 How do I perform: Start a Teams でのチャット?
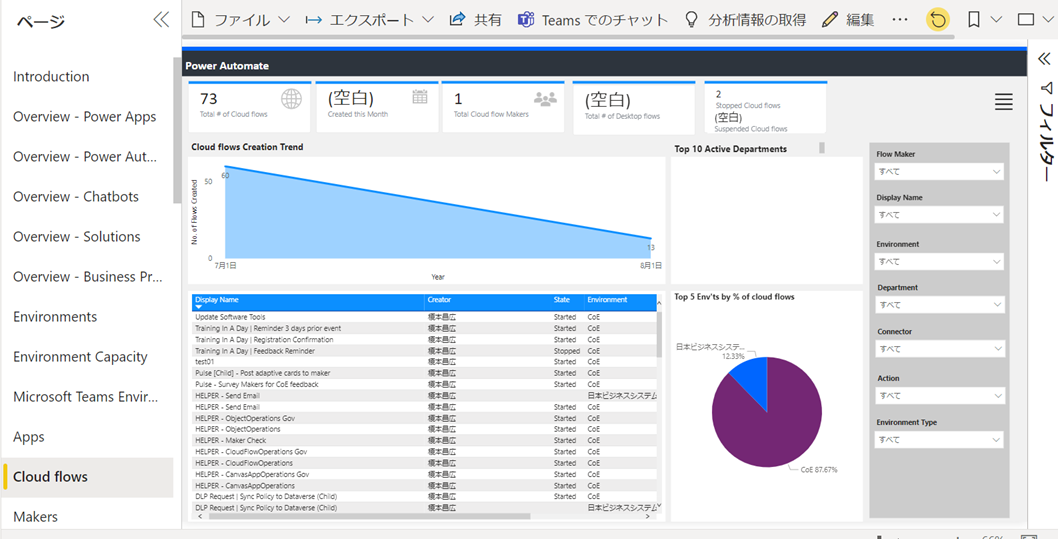point(592,20)
